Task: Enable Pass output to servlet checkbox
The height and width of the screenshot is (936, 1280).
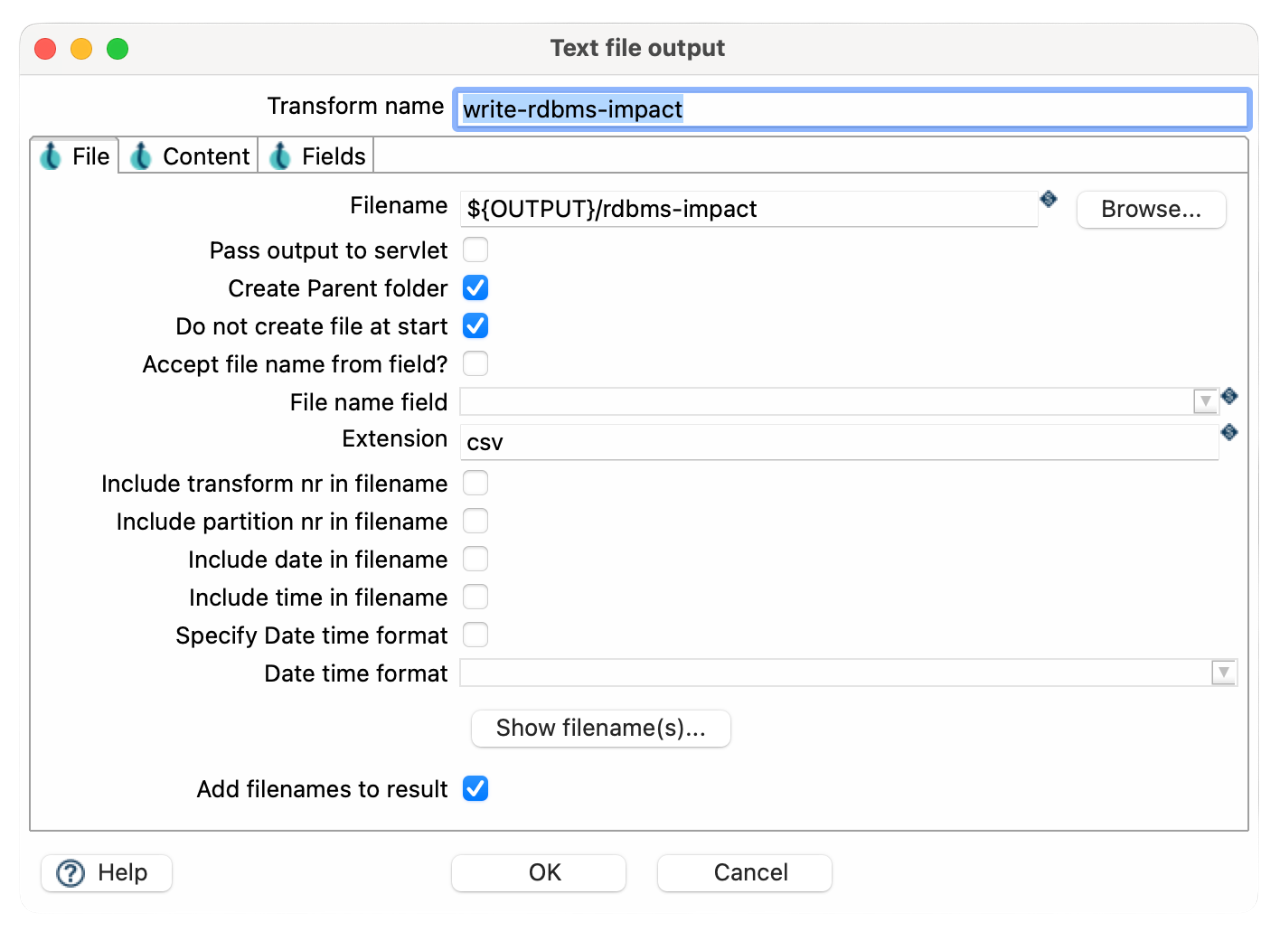Action: tap(475, 250)
